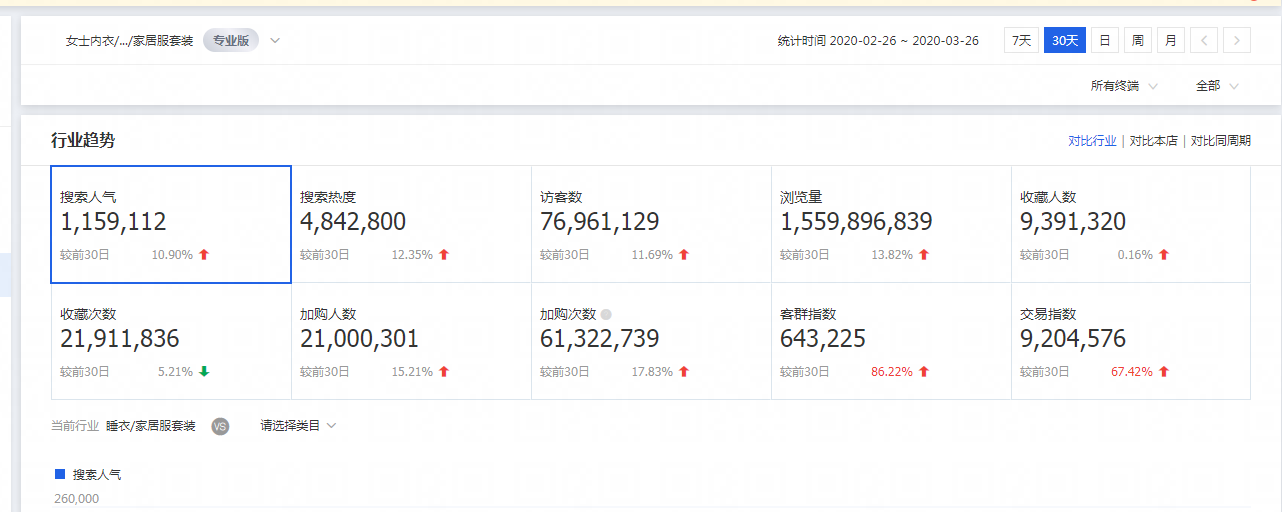This screenshot has width=1282, height=512.
Task: Click the red up arrow in 搜索人气
Action: point(204,255)
